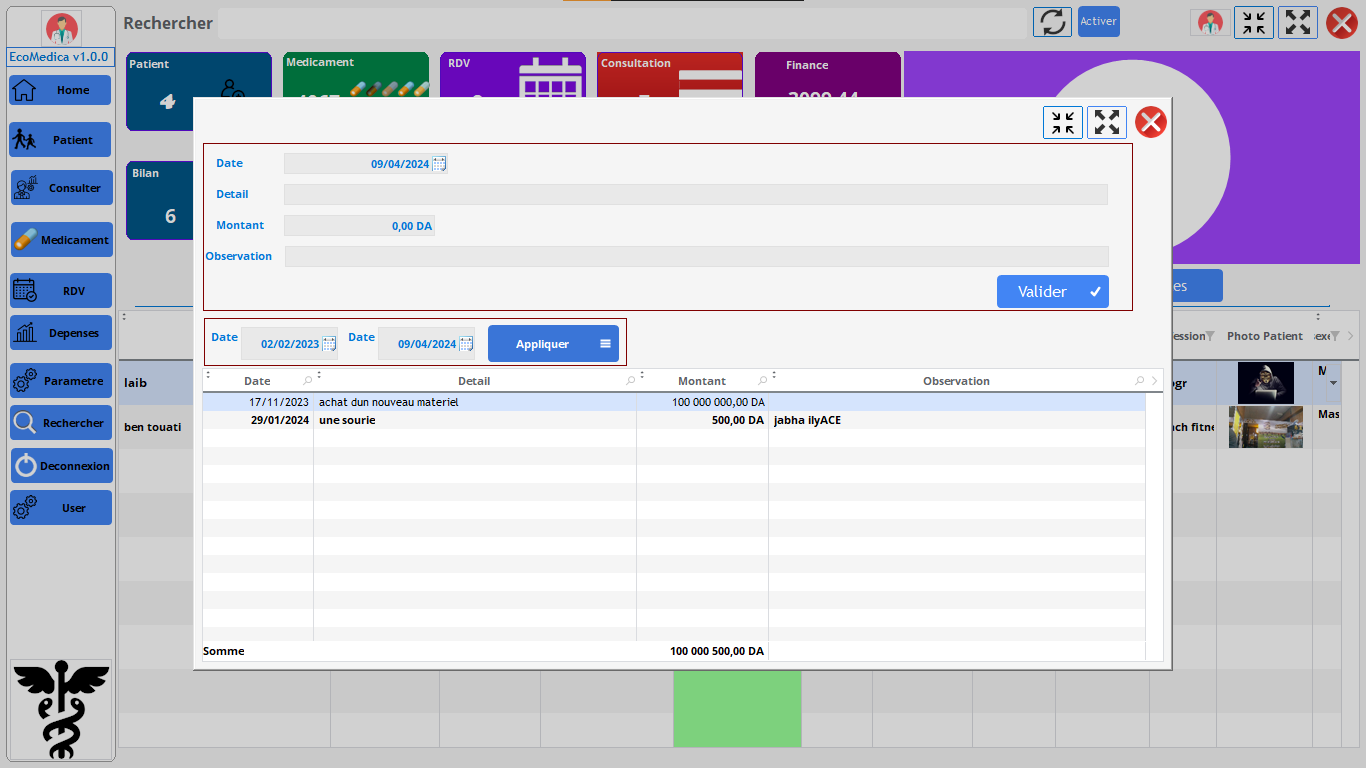The image size is (1366, 768).
Task: Click search magnifier in Detail column header
Action: (630, 381)
